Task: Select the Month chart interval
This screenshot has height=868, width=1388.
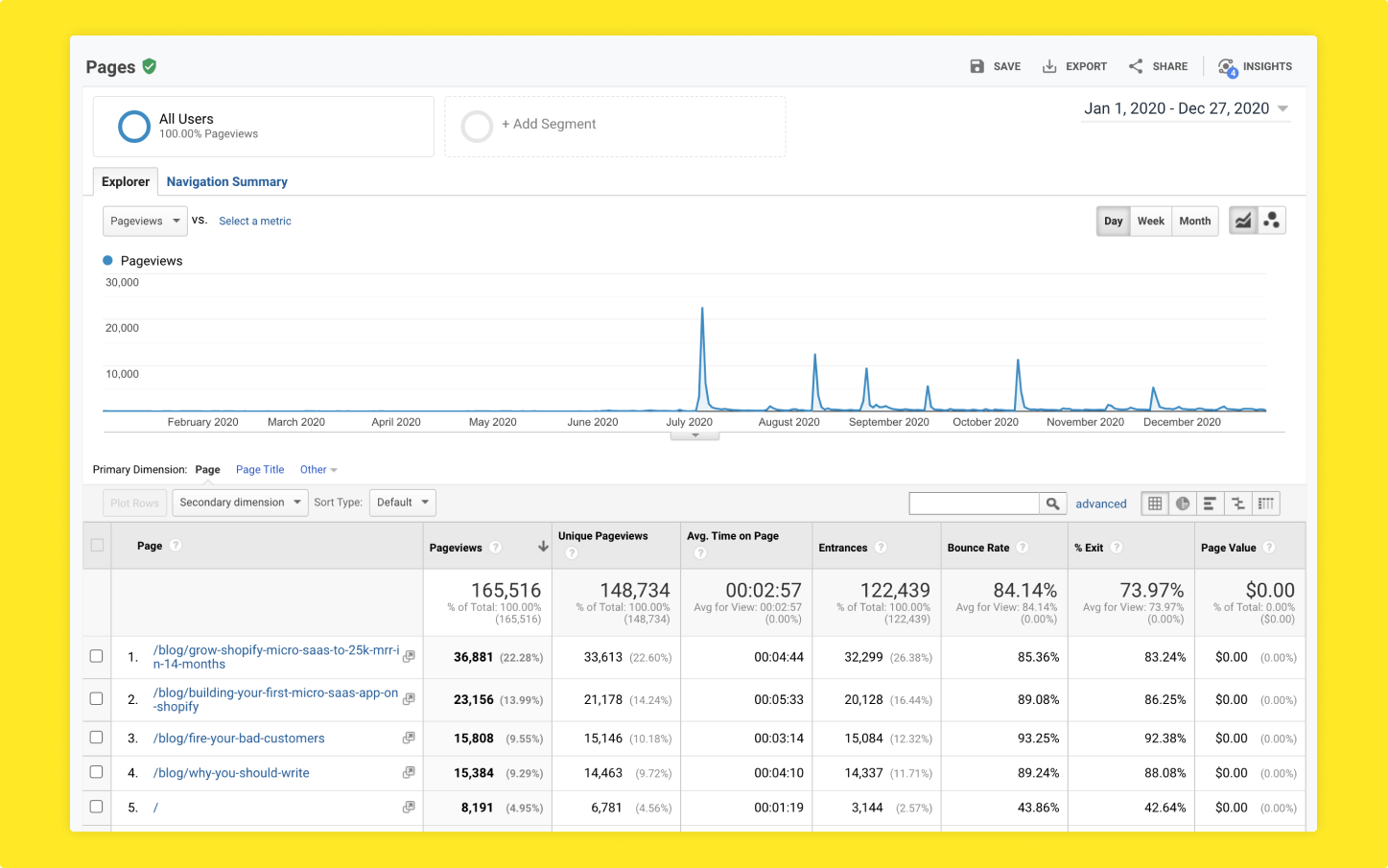Action: click(1194, 221)
